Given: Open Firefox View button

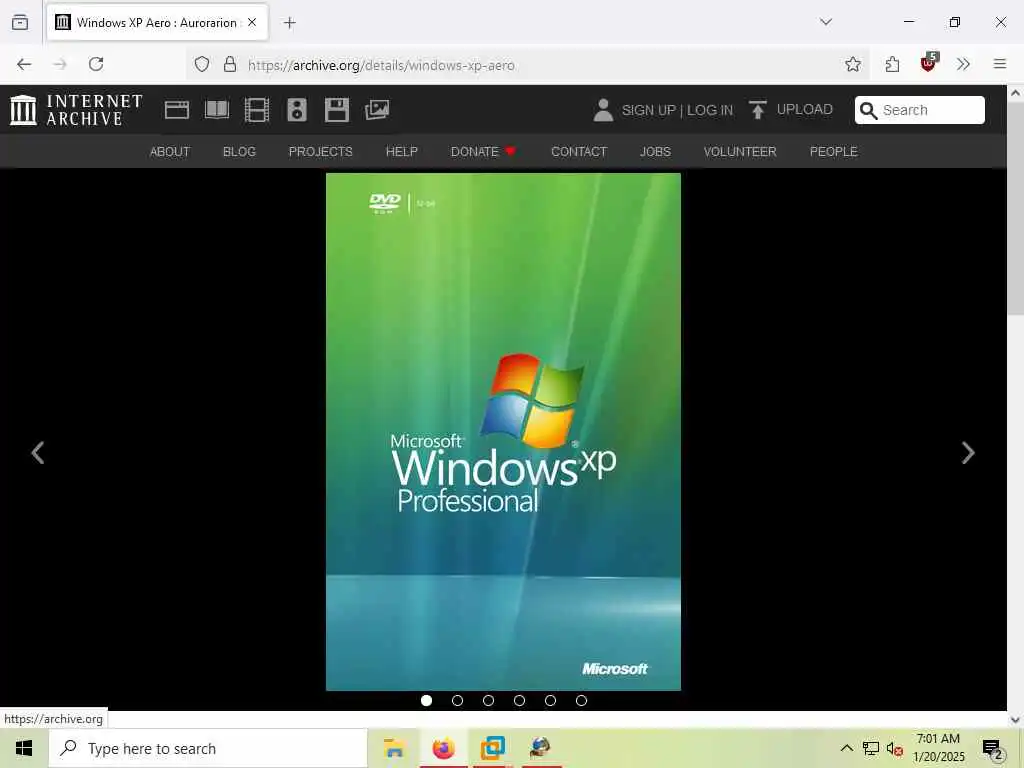Looking at the screenshot, I should point(20,22).
